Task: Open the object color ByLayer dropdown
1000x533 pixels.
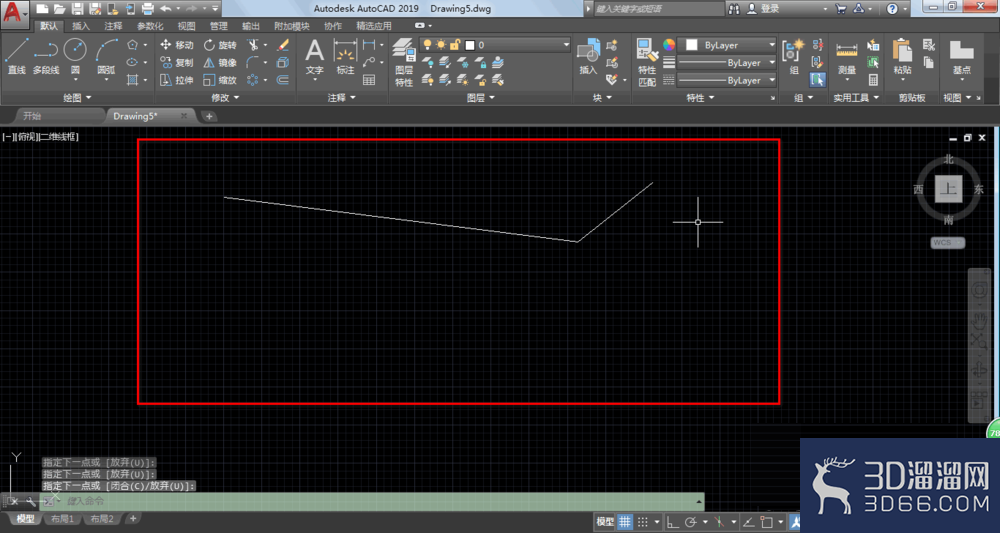Action: (727, 45)
